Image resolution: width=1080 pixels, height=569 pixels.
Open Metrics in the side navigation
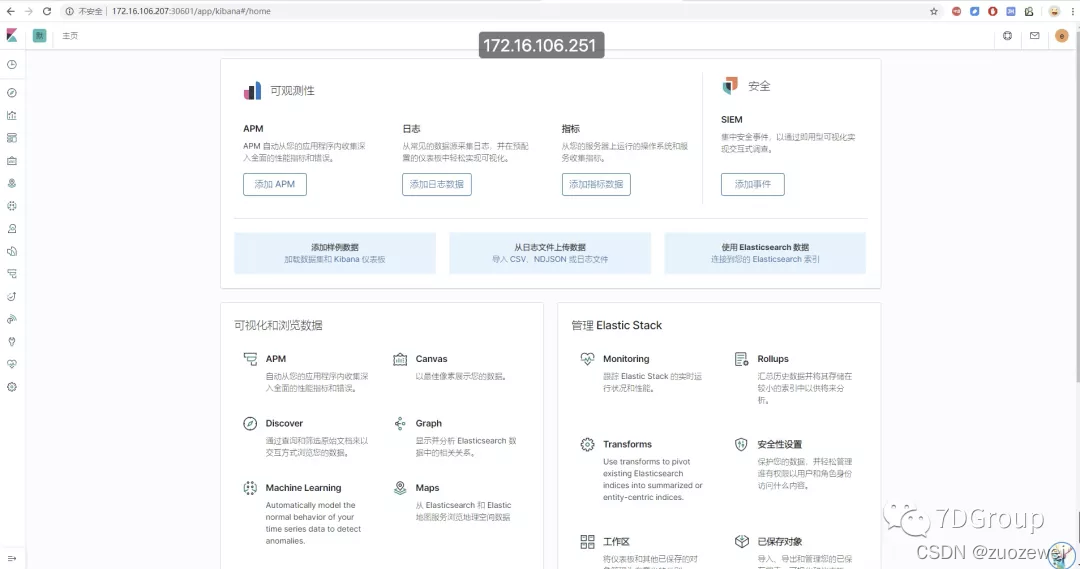(x=12, y=229)
